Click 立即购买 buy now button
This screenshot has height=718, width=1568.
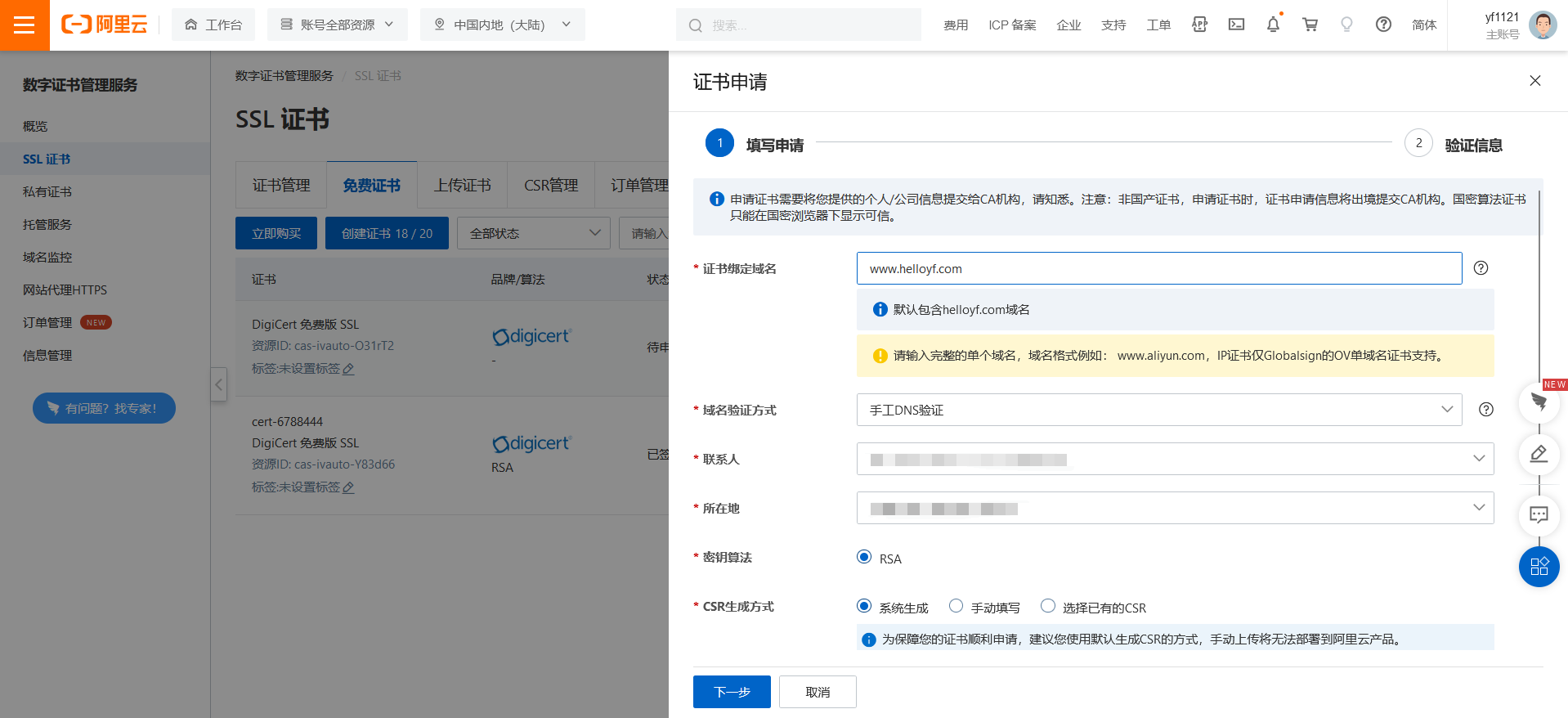pyautogui.click(x=276, y=233)
